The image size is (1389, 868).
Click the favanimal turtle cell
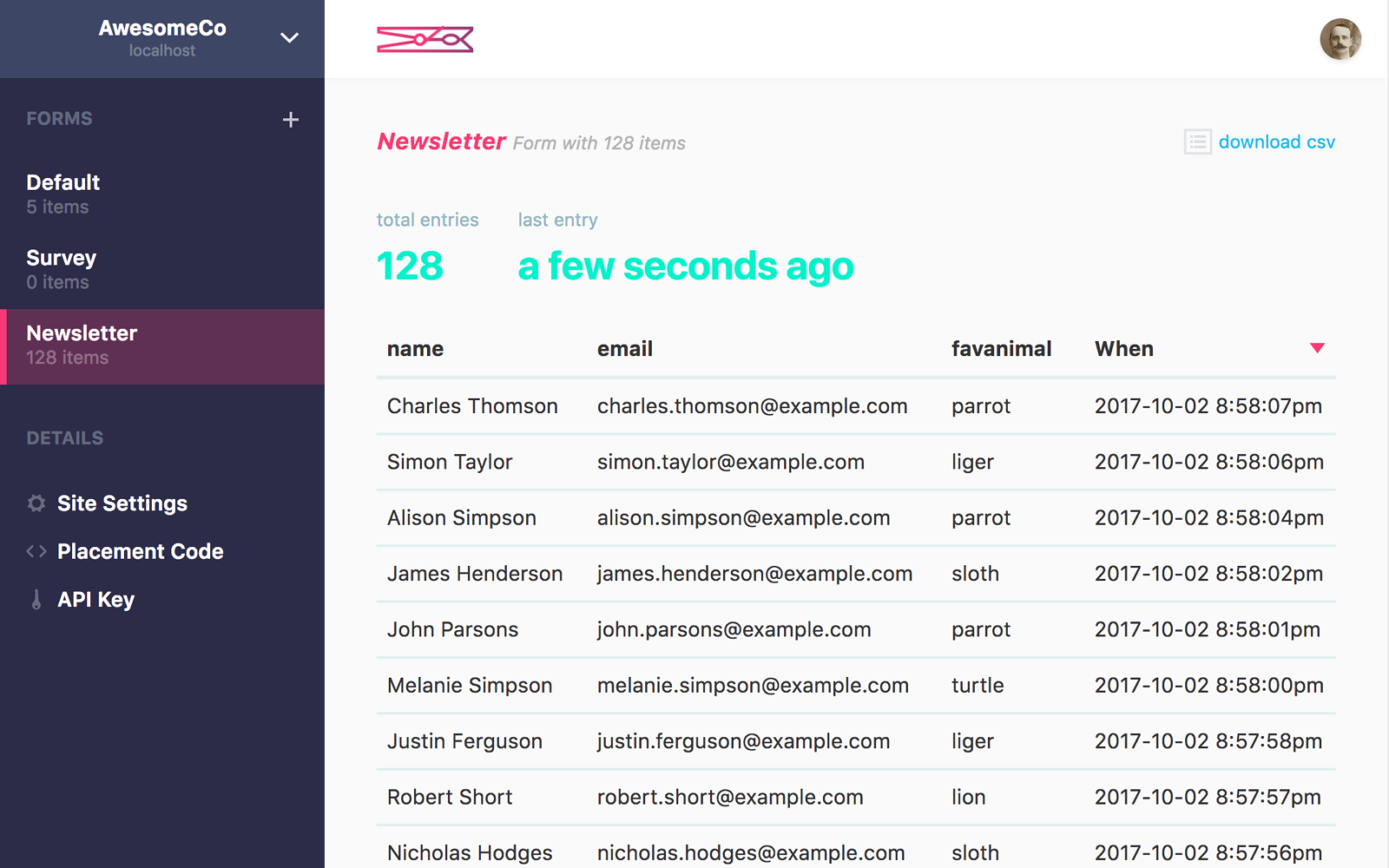tap(978, 686)
